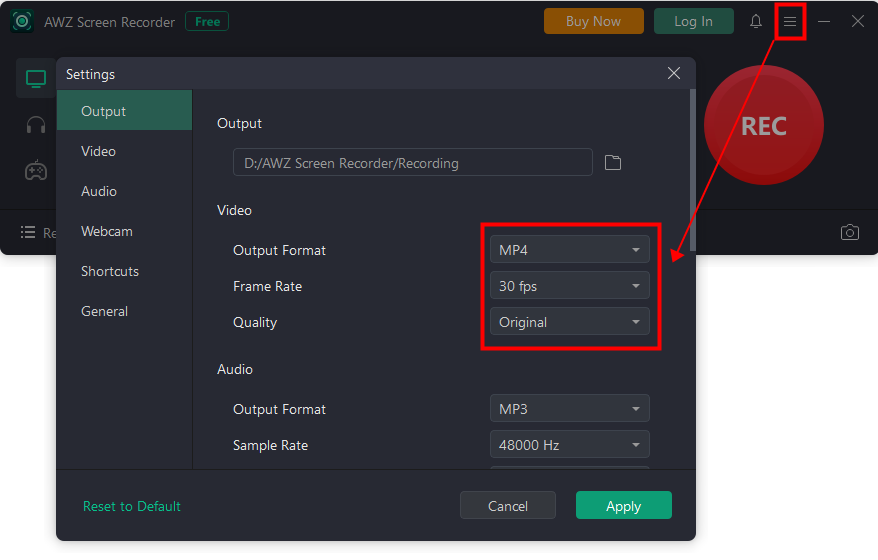Minimize the AWZ Screen Recorder window
This screenshot has width=878, height=560.
click(x=824, y=22)
